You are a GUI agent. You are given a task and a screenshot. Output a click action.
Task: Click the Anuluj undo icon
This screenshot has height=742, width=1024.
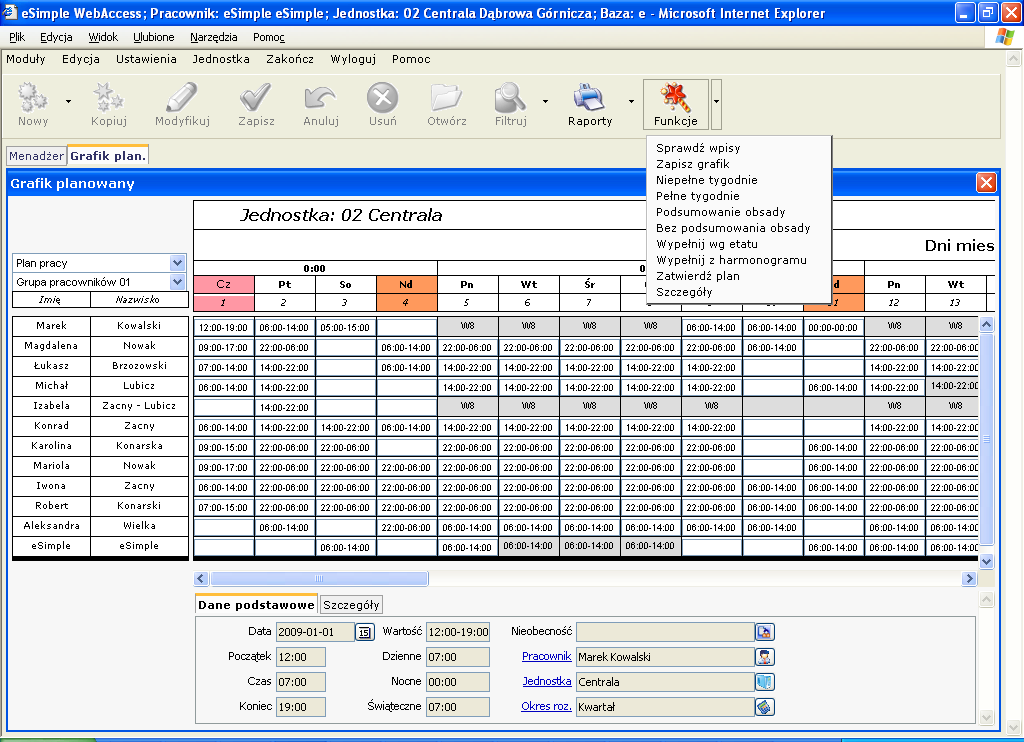tap(320, 97)
